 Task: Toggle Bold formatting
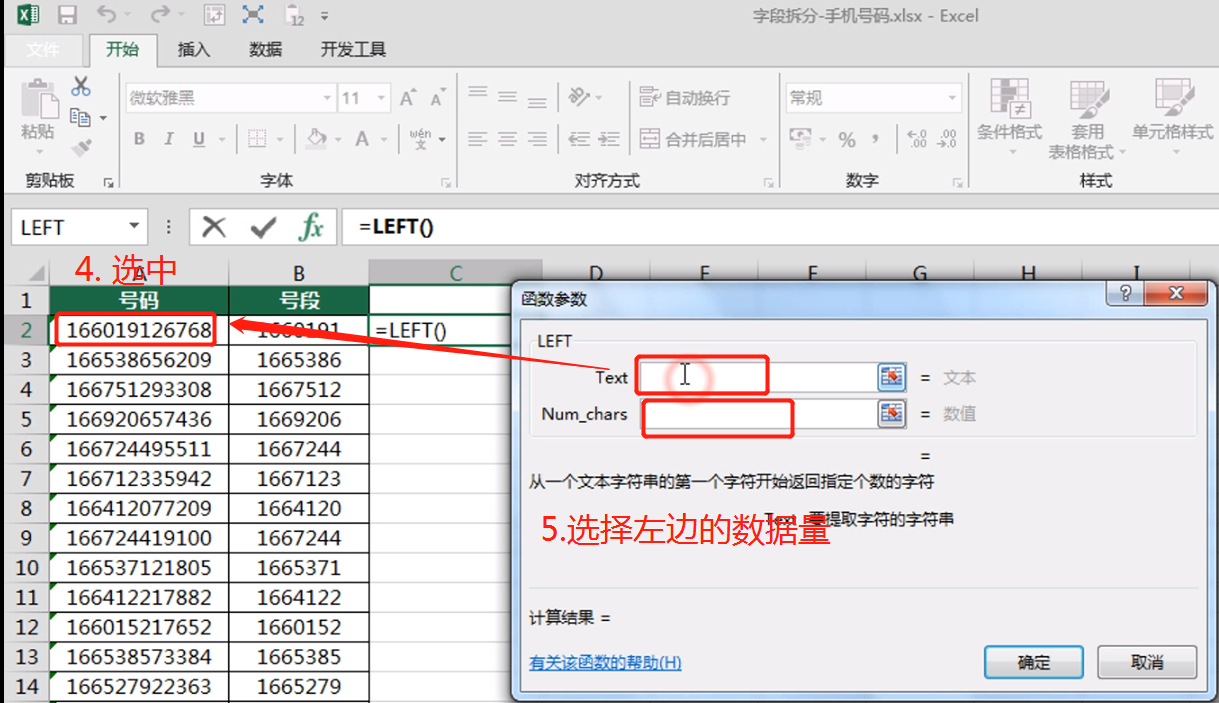pos(139,139)
